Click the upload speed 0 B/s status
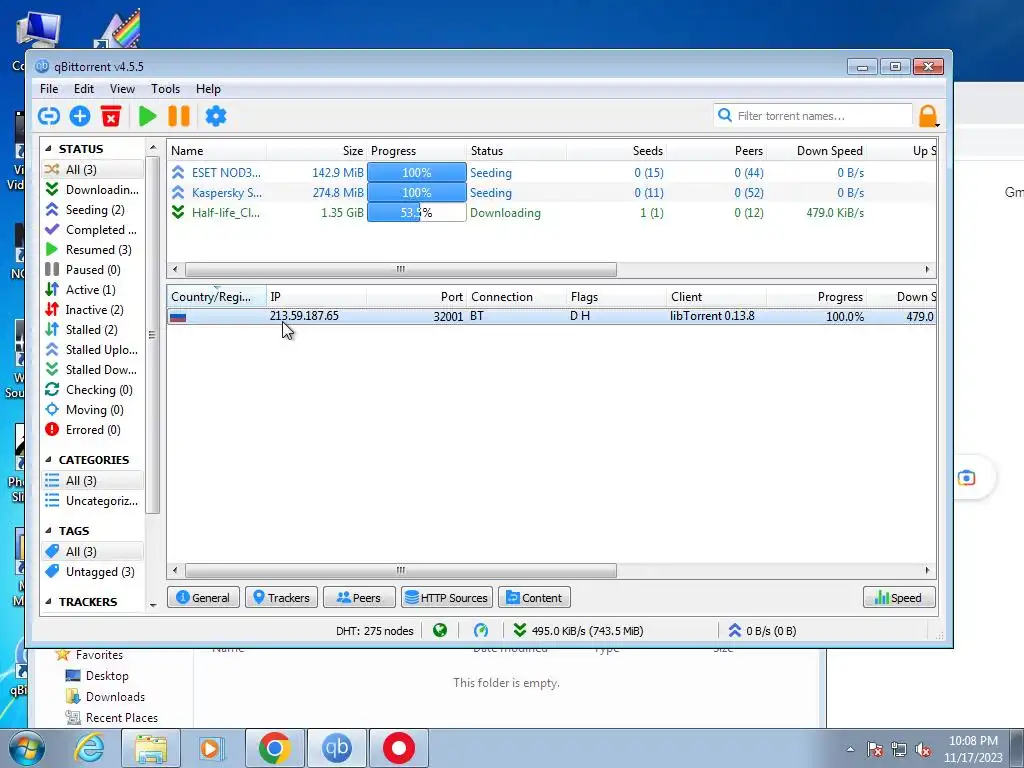The height and width of the screenshot is (768, 1024). 765,631
